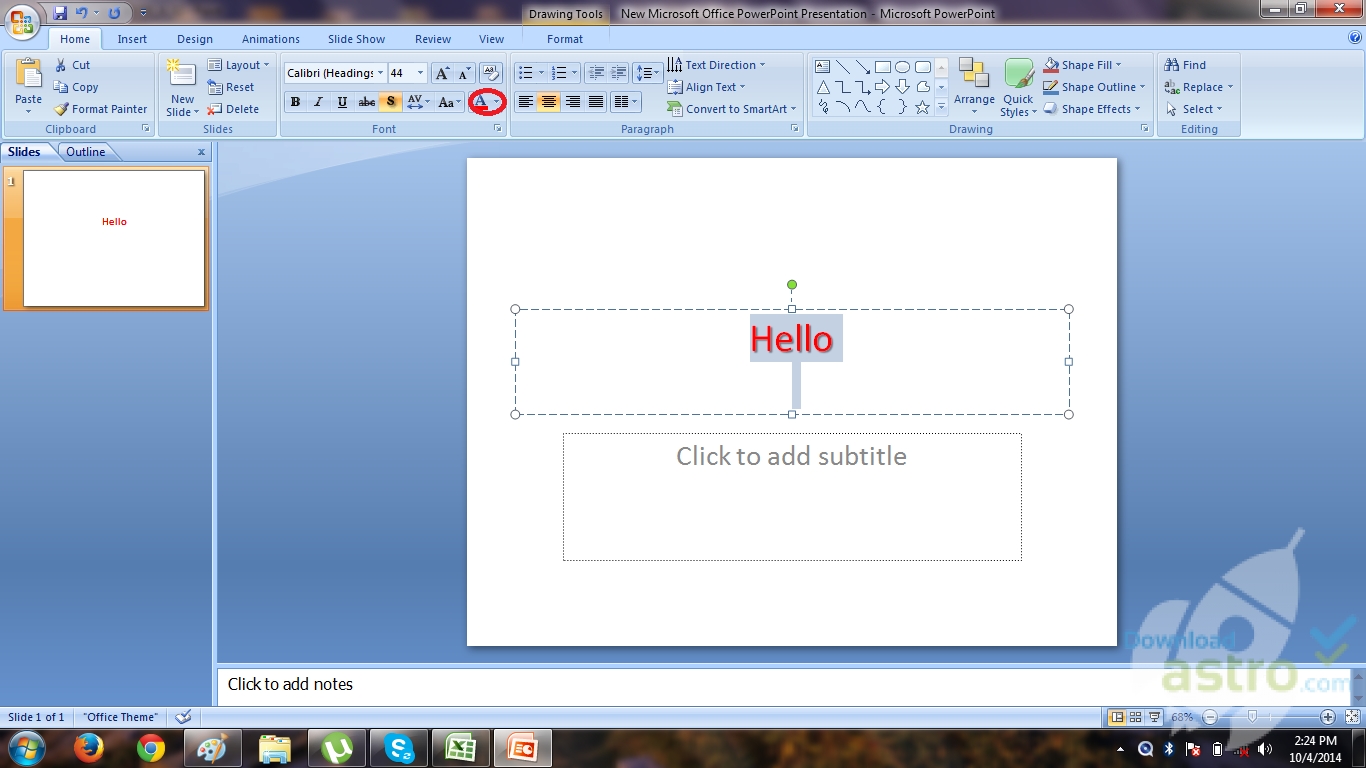Click the Increase Font Size icon

tap(441, 72)
